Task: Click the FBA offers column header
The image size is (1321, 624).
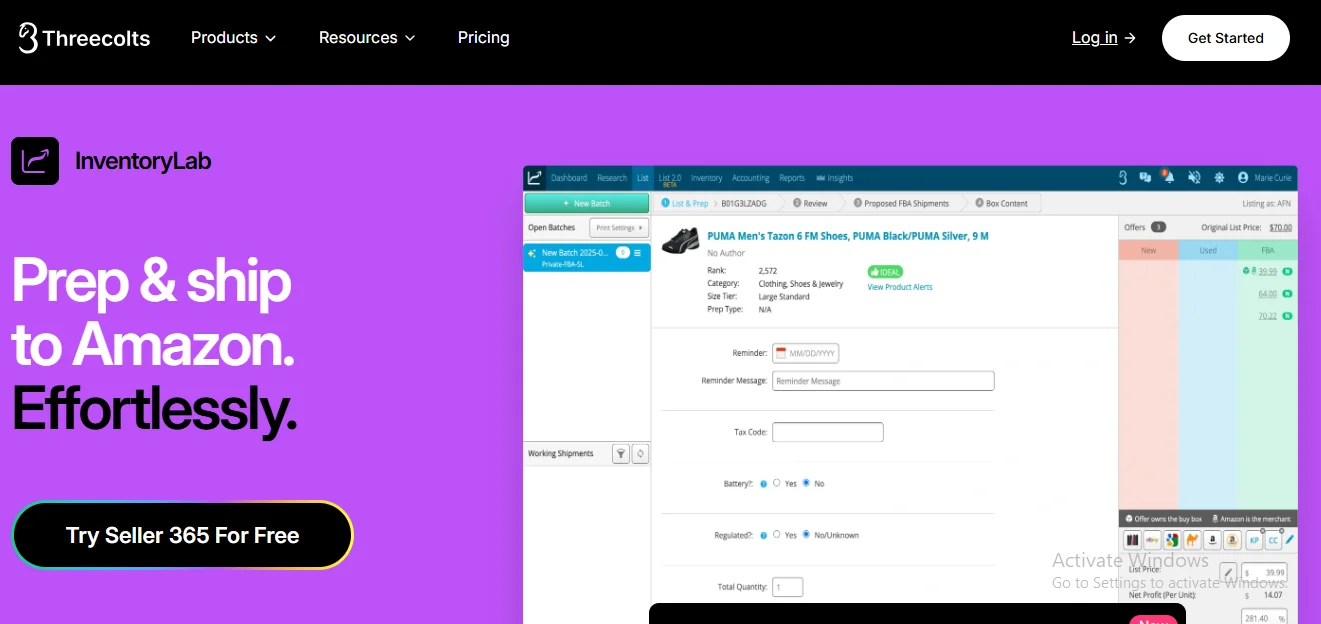Action: [x=1267, y=250]
